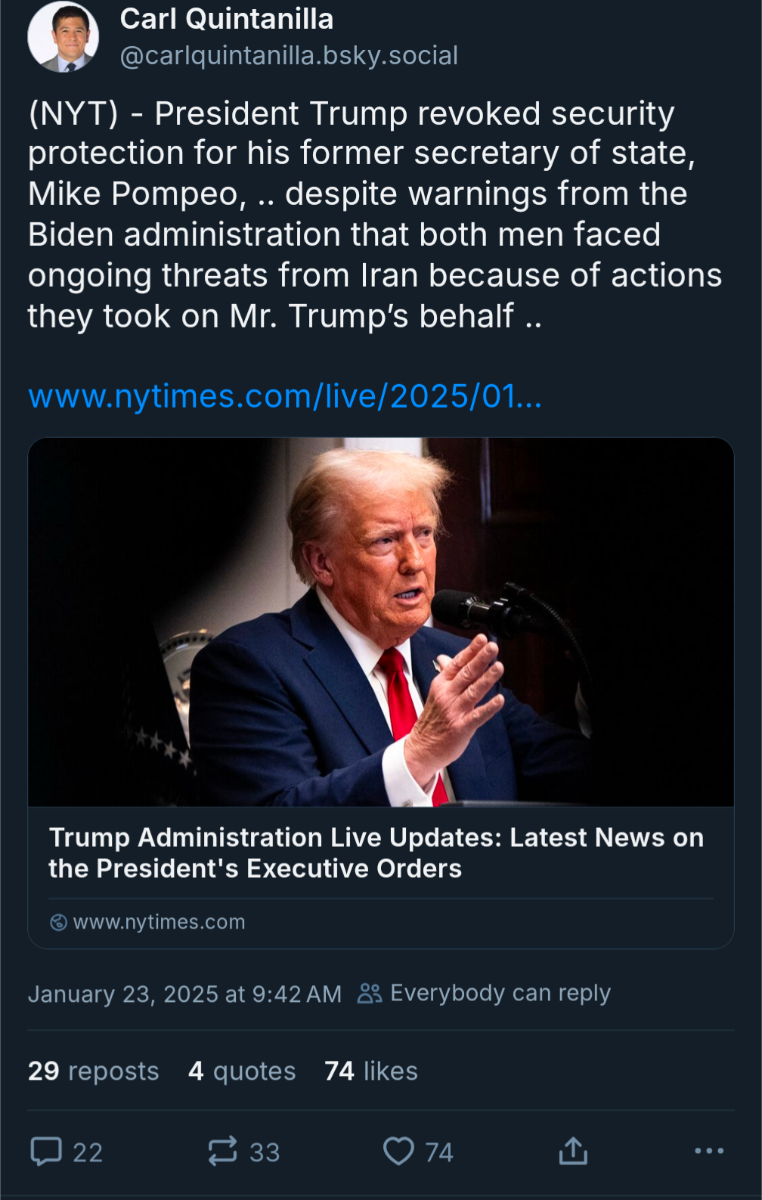The height and width of the screenshot is (1200, 762).
Task: Click the January 23, 2025 timestamp
Action: click(185, 994)
